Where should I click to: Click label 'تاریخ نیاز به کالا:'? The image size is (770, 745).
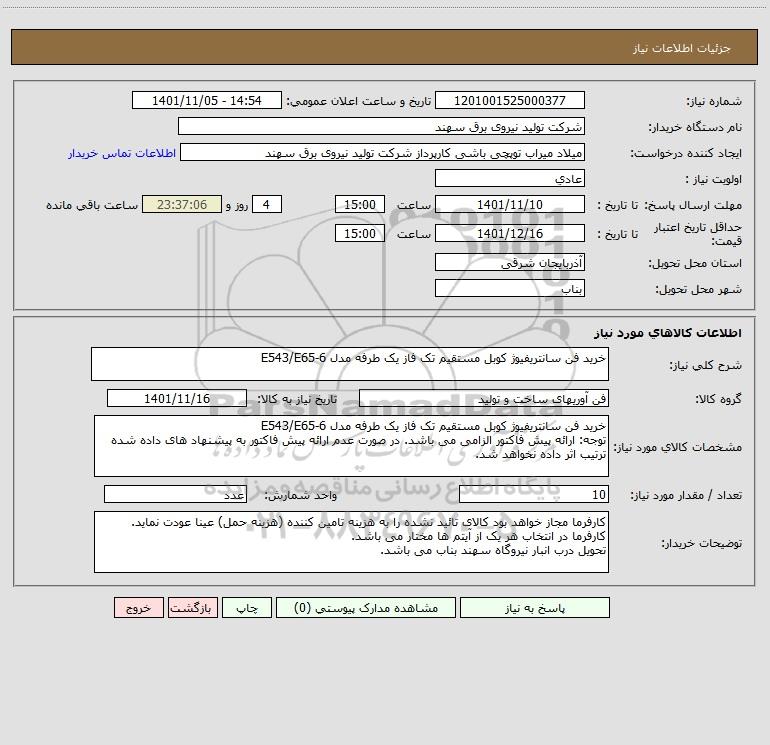(x=297, y=400)
